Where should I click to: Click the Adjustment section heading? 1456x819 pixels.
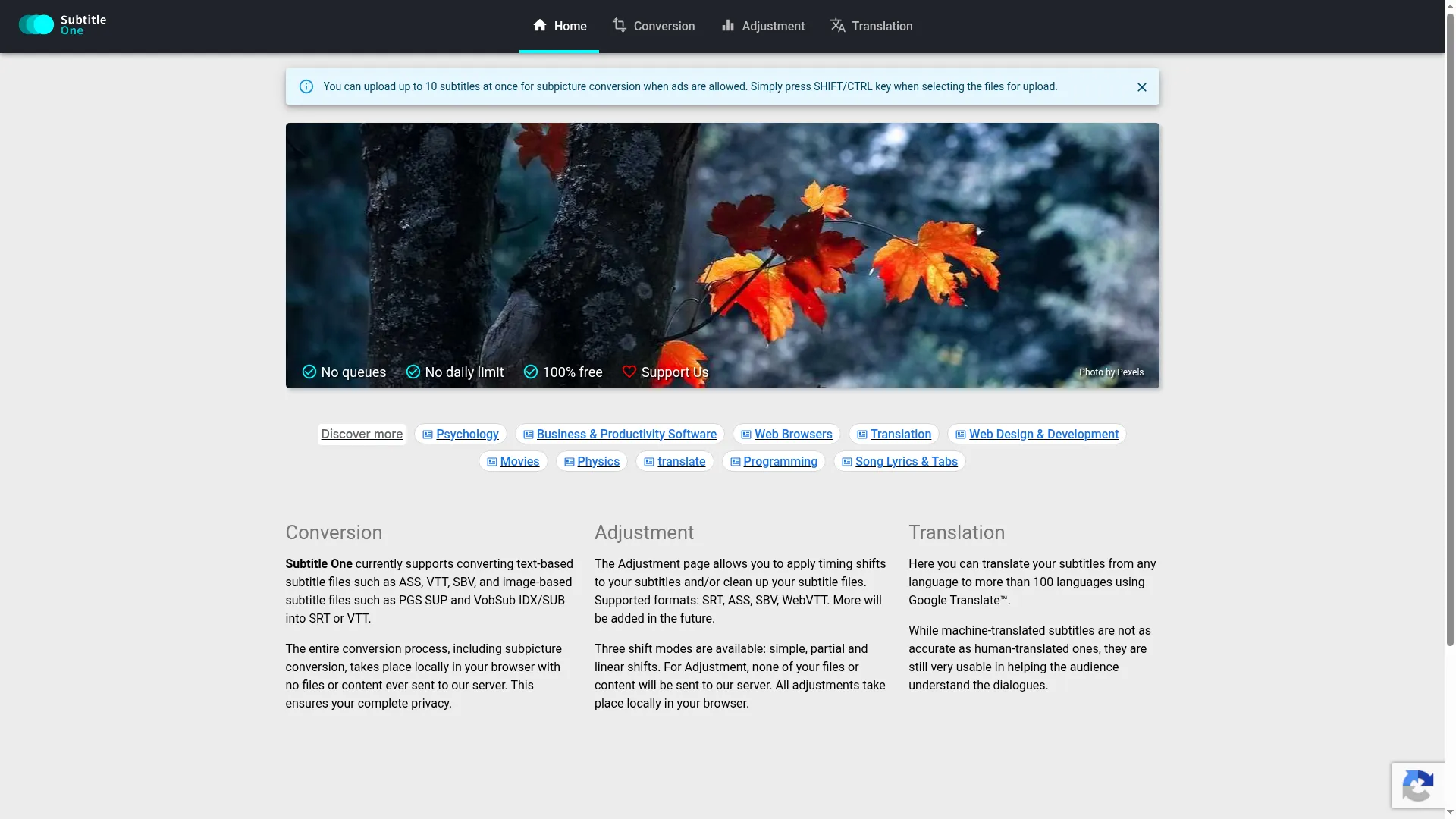(644, 532)
